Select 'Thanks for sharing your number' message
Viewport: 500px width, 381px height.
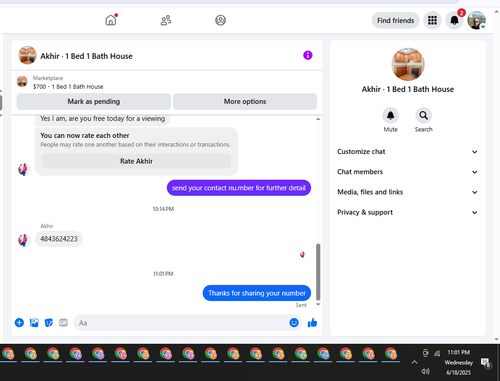coord(257,293)
